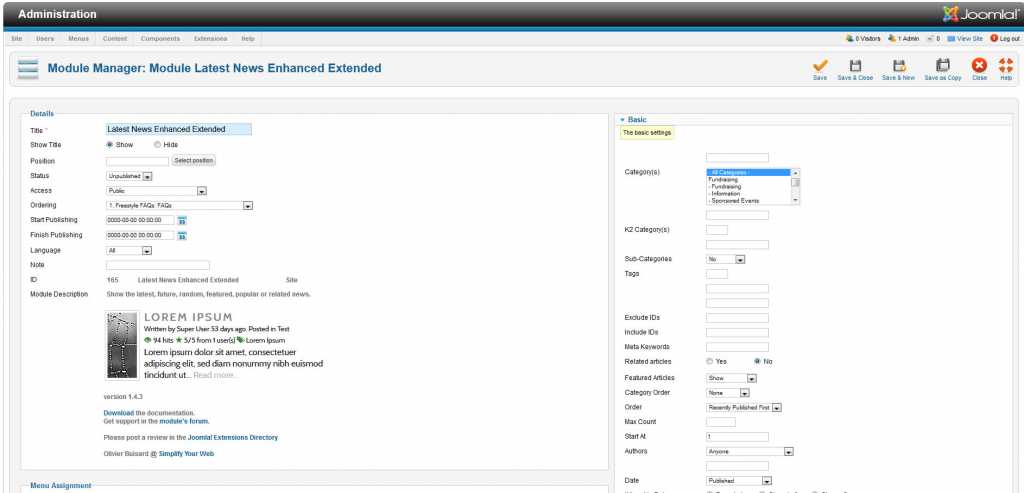Image resolution: width=1024 pixels, height=493 pixels.
Task: Click the Save as Copy icon
Action: tap(942, 65)
